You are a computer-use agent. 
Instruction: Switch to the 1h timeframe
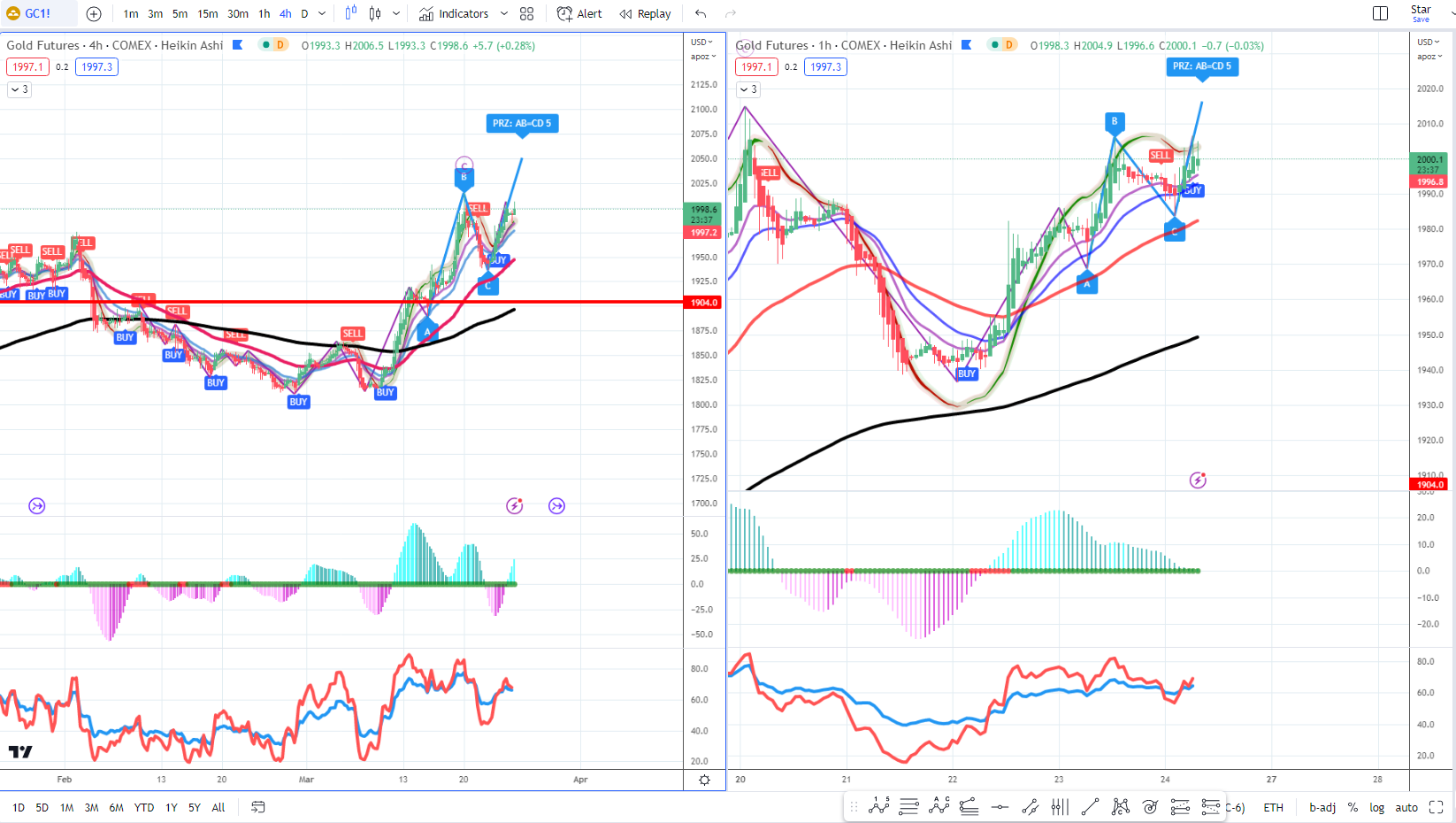pyautogui.click(x=264, y=13)
